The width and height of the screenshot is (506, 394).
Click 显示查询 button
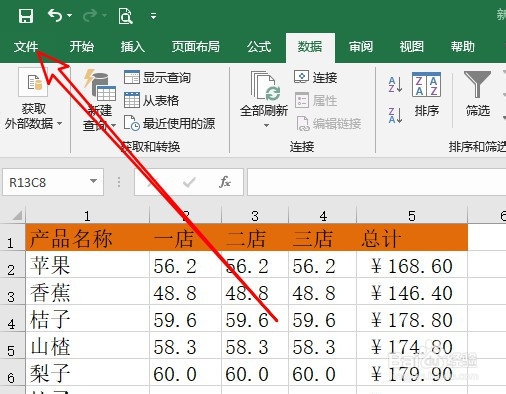(157, 77)
